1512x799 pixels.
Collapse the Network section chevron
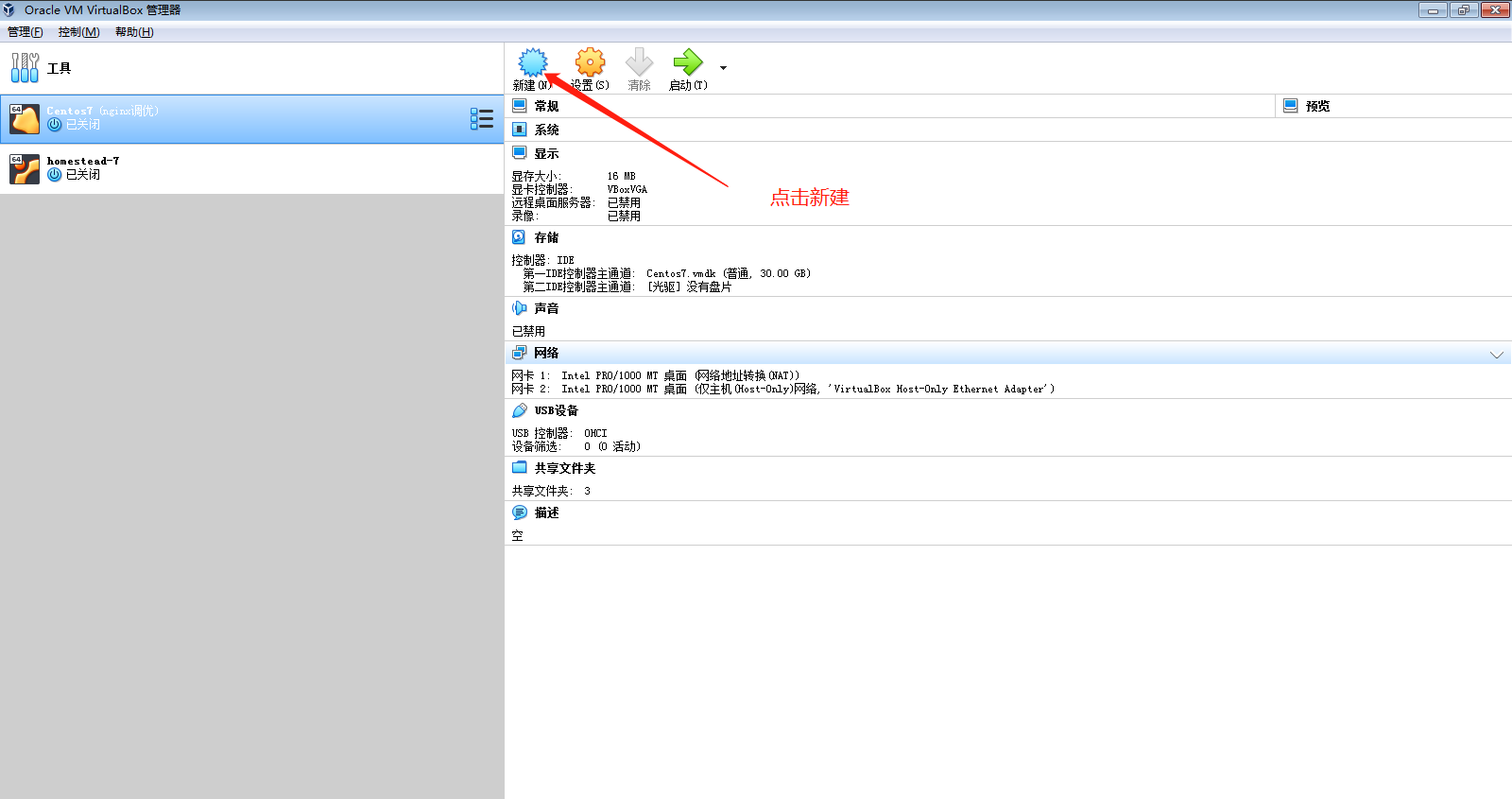[1497, 355]
